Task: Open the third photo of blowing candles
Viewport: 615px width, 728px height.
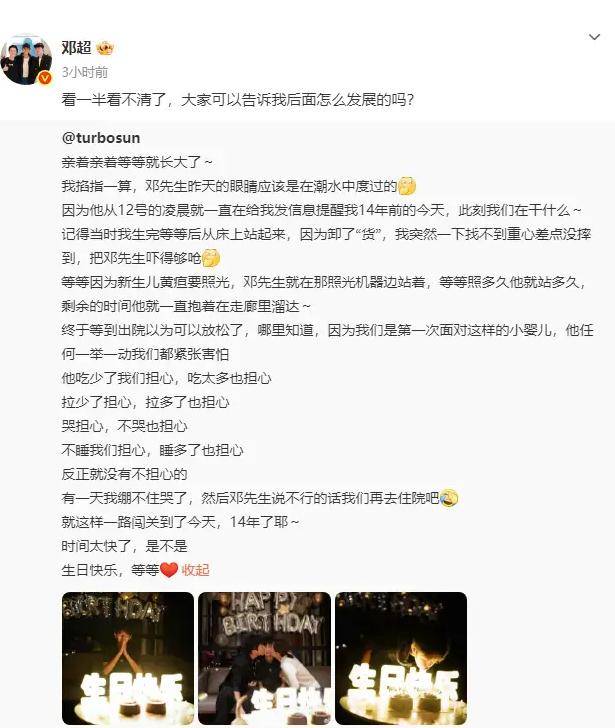Action: 401,658
